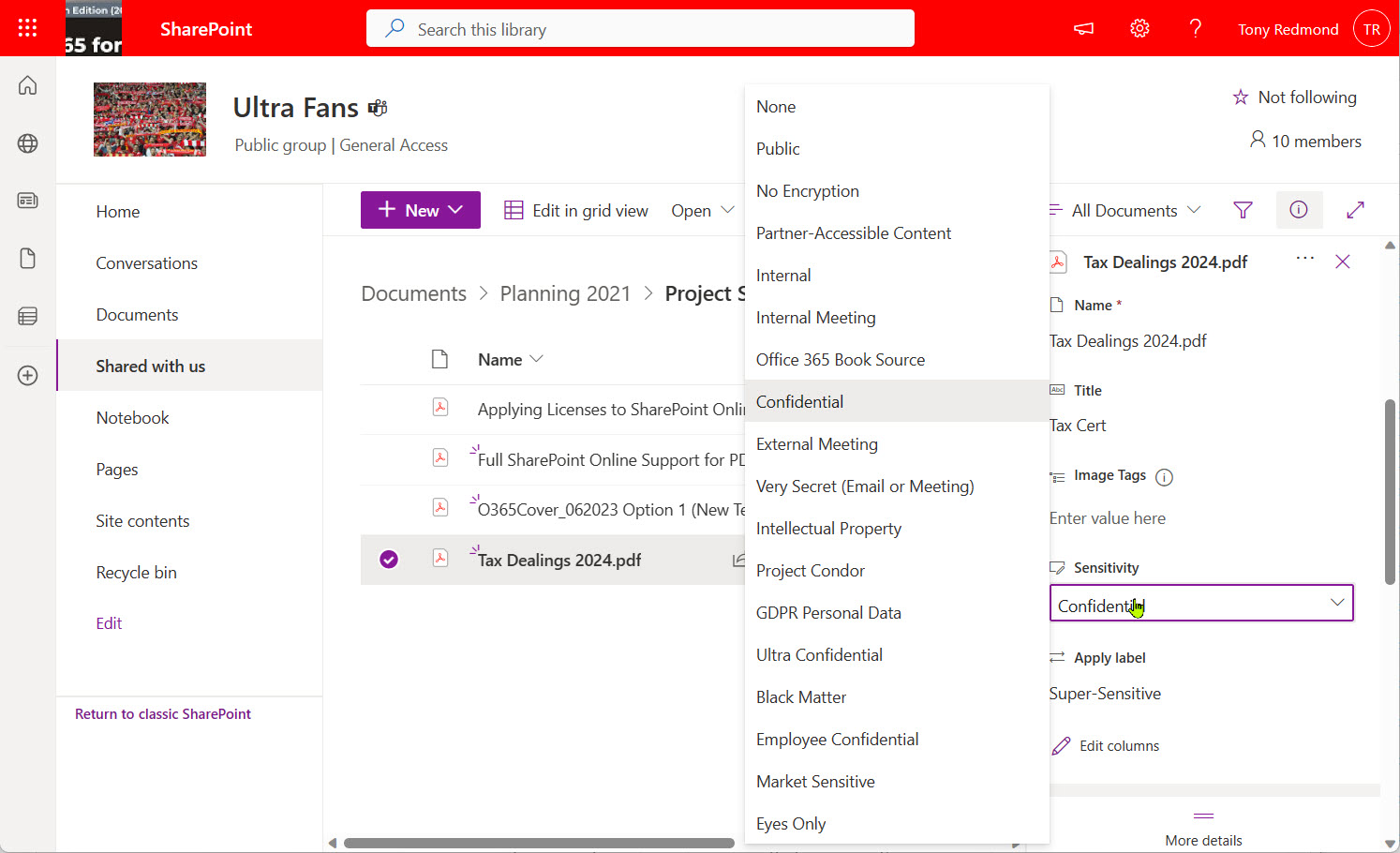Go to Documents breadcrumb
This screenshot has width=1400, height=853.
pos(413,293)
